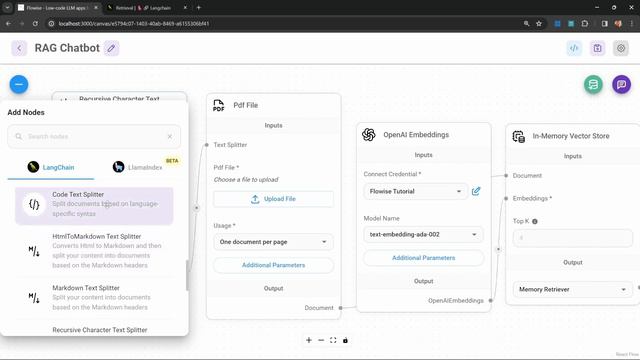This screenshot has width=640, height=360.
Task: Click the OpenAI Embeddings node title
Action: (416, 135)
